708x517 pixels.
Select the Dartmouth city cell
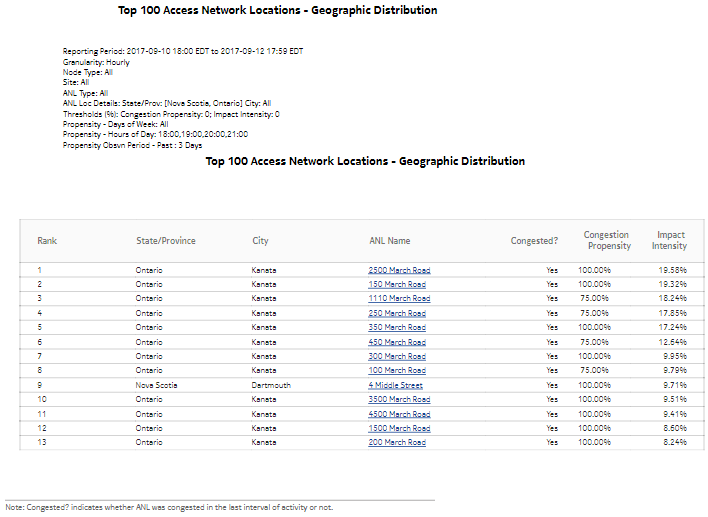(x=271, y=385)
